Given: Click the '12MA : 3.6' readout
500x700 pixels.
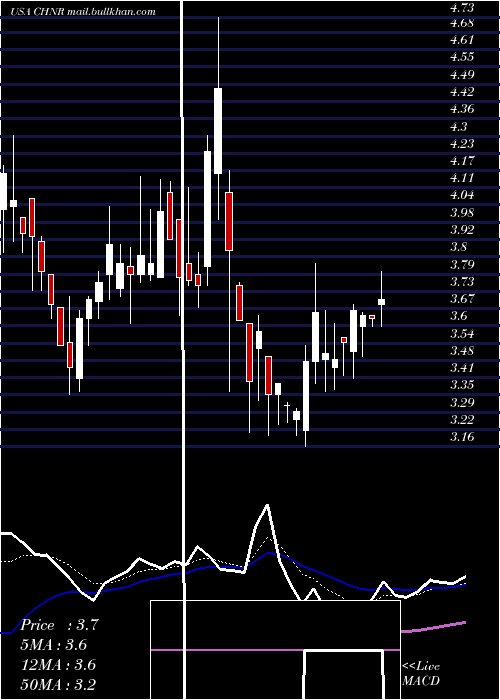Looking at the screenshot, I should [x=58, y=665].
